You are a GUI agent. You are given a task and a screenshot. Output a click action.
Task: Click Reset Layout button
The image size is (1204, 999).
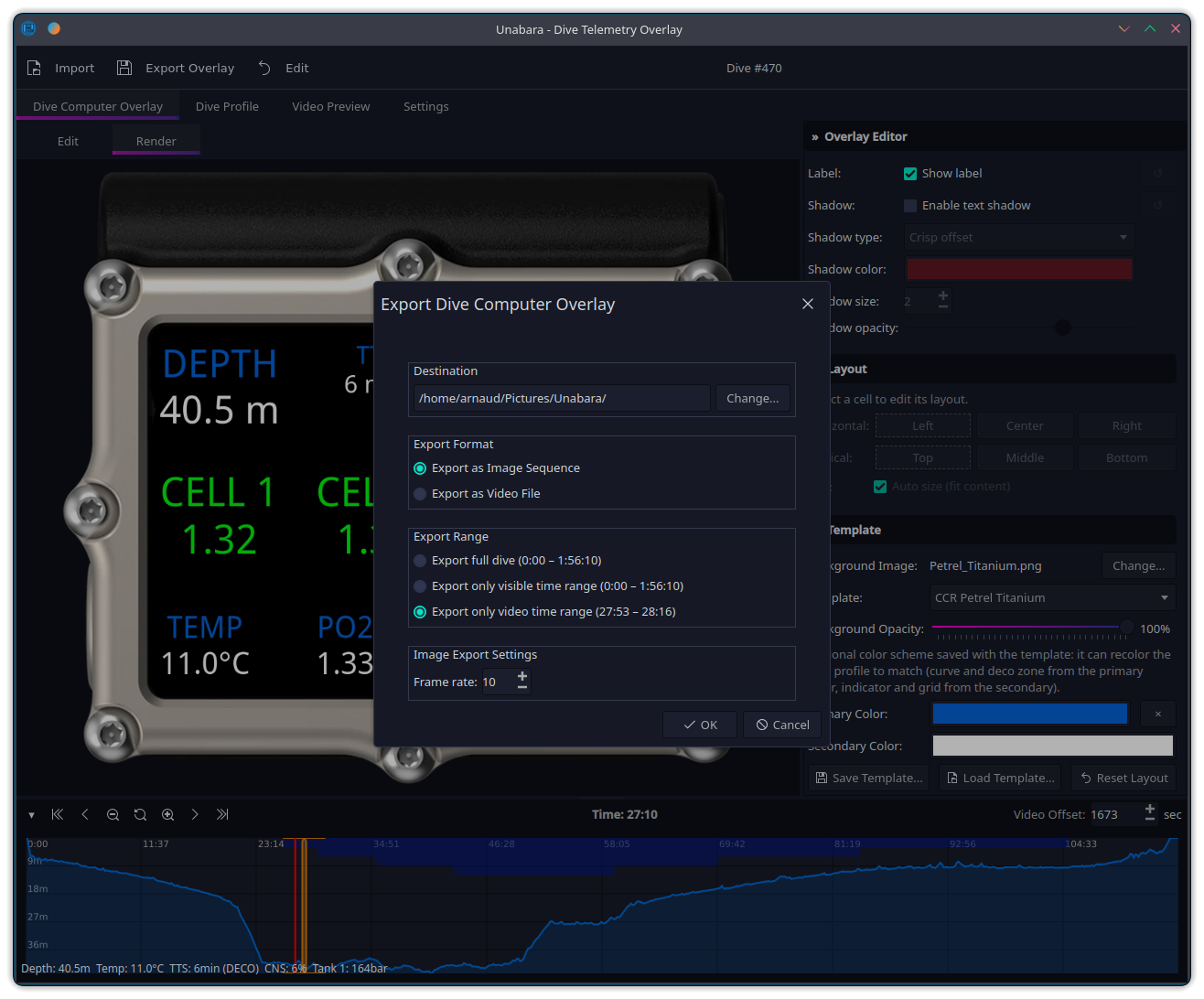(1123, 778)
